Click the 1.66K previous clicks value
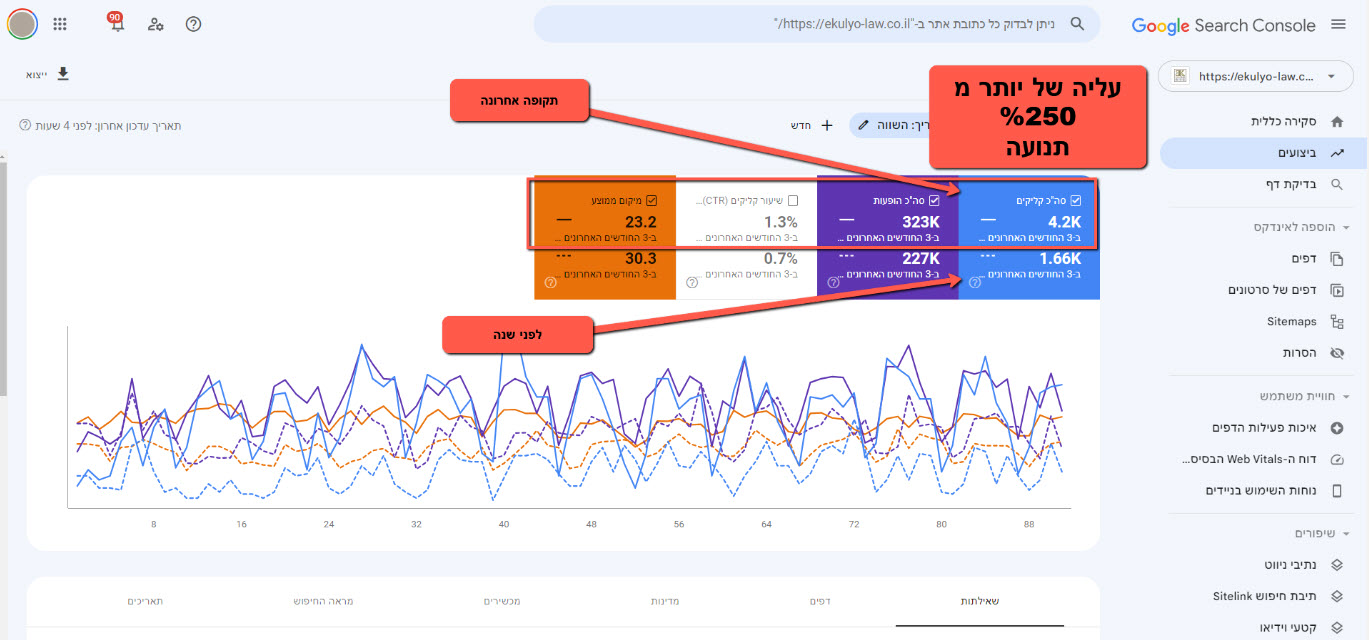This screenshot has width=1369, height=640. (1062, 260)
